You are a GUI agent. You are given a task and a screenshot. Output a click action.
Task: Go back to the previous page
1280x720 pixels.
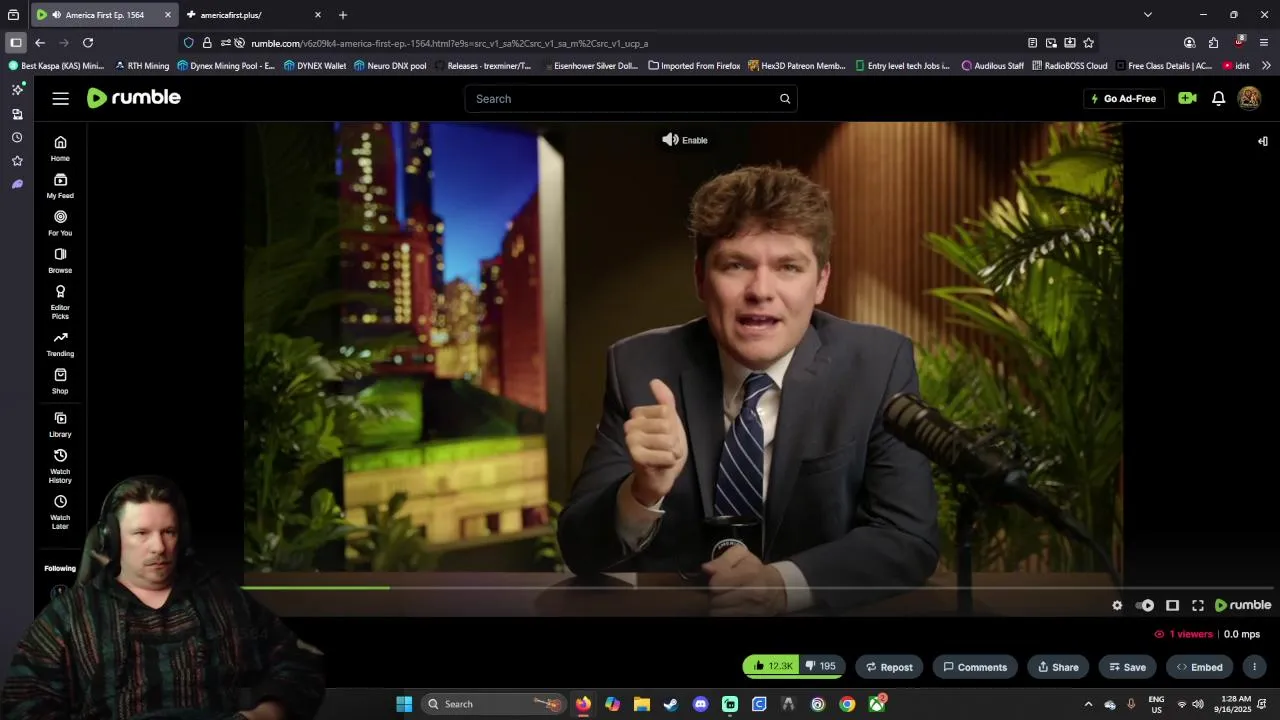pos(40,43)
